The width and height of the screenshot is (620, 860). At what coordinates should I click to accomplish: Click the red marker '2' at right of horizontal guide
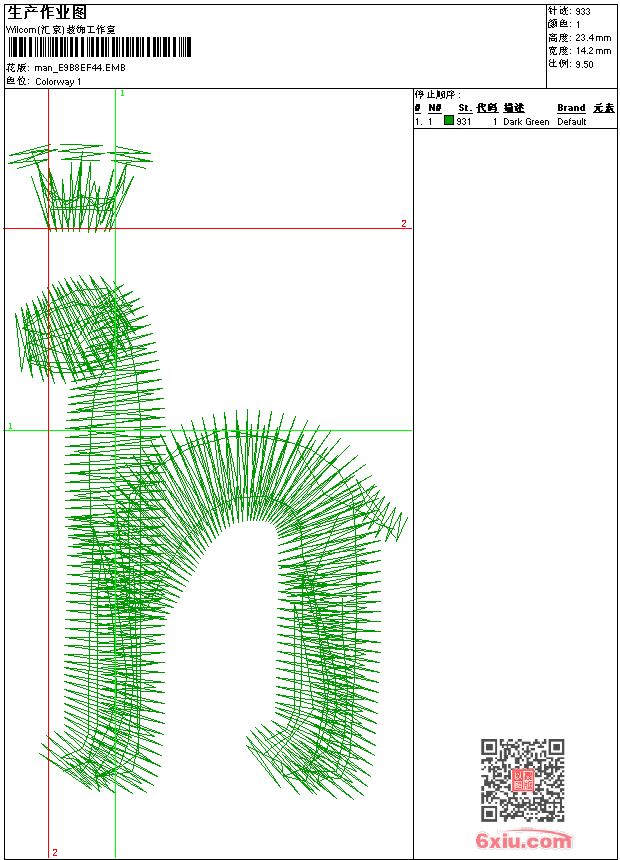(404, 223)
